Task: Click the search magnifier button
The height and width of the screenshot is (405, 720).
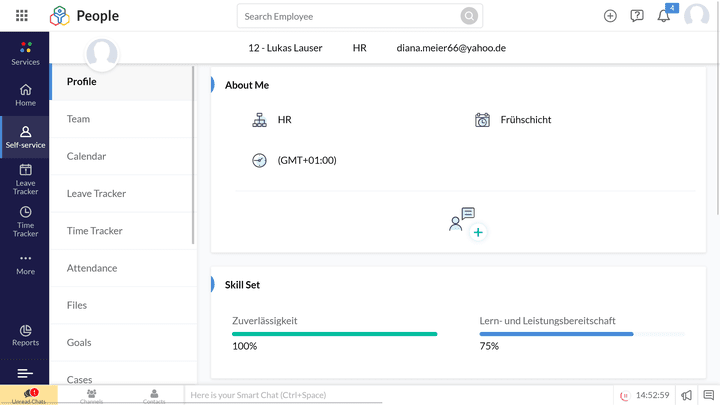Action: click(469, 16)
